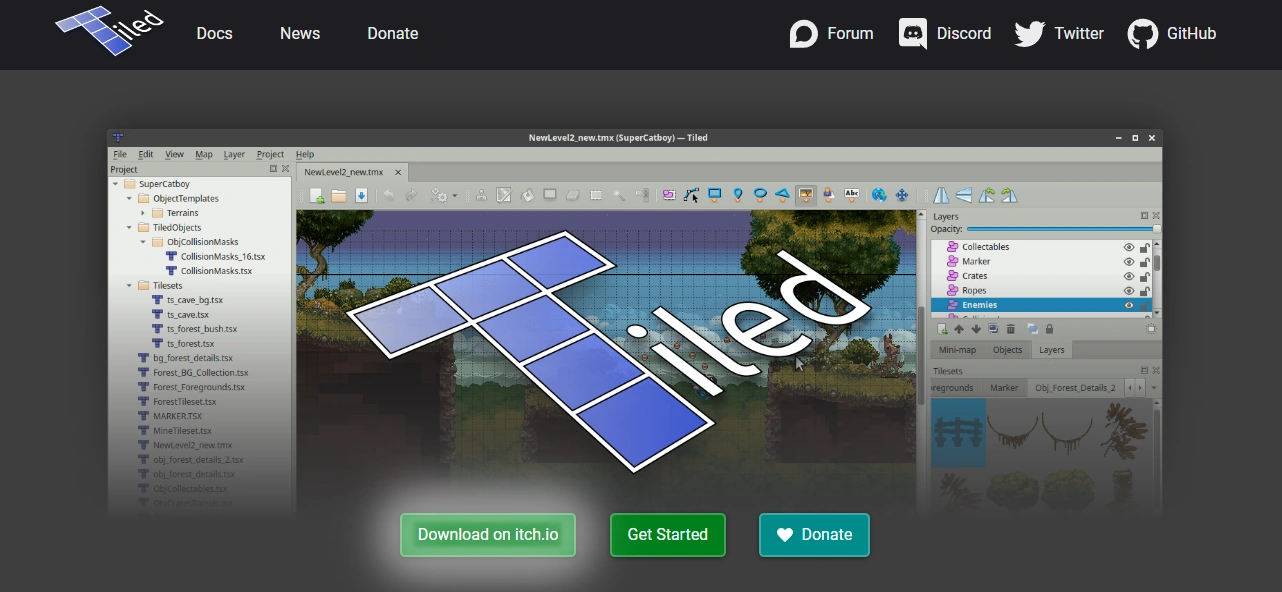
Task: Click the Undo arrow icon
Action: point(389,195)
